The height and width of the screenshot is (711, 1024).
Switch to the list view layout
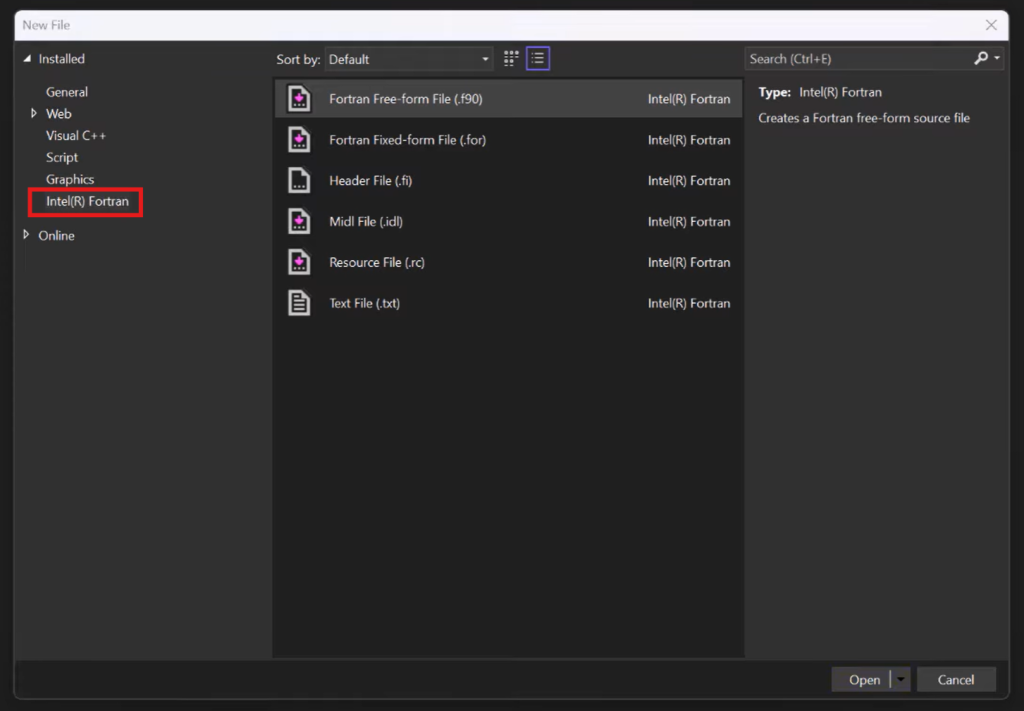click(538, 59)
